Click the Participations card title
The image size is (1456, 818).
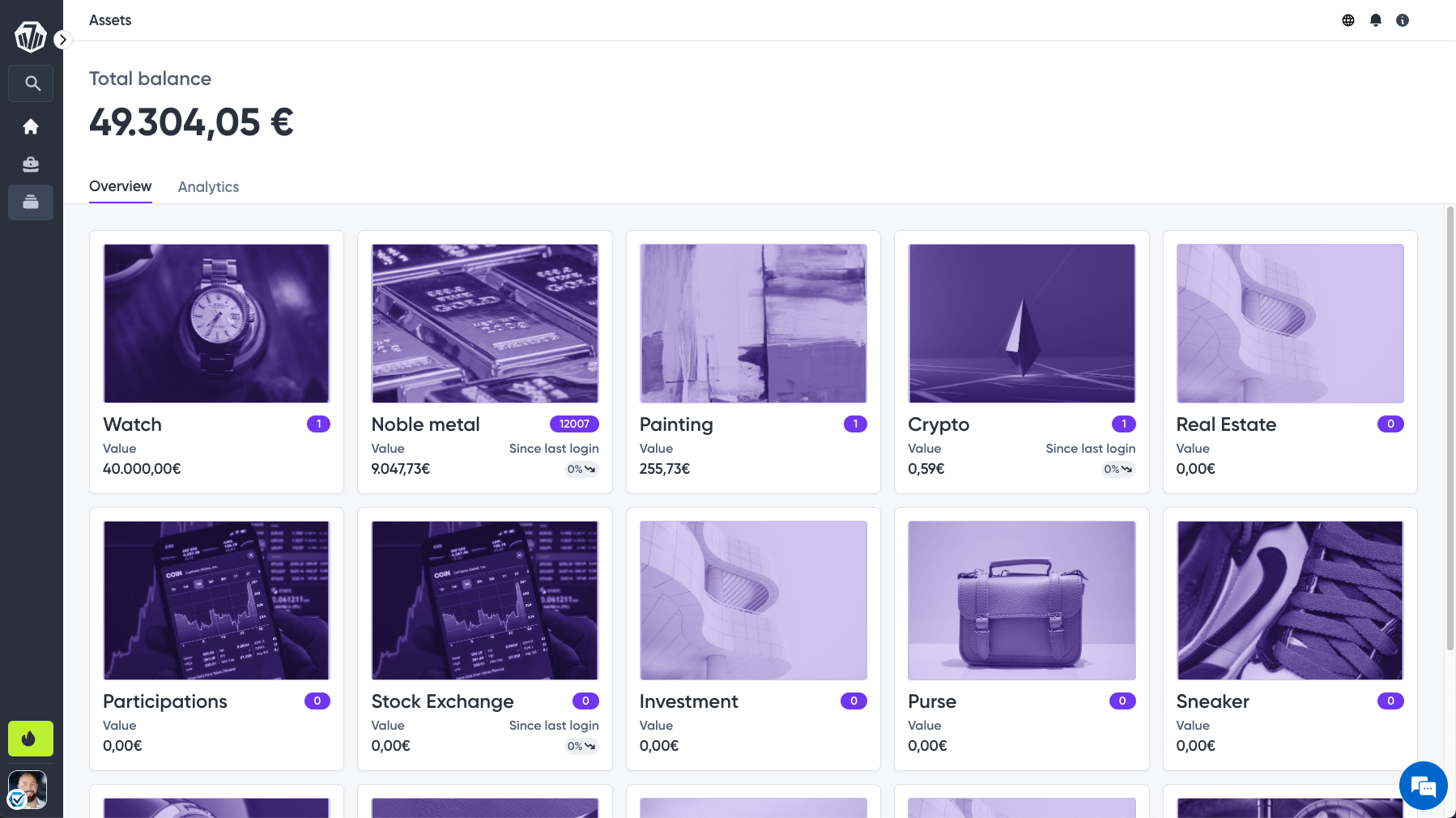click(165, 701)
